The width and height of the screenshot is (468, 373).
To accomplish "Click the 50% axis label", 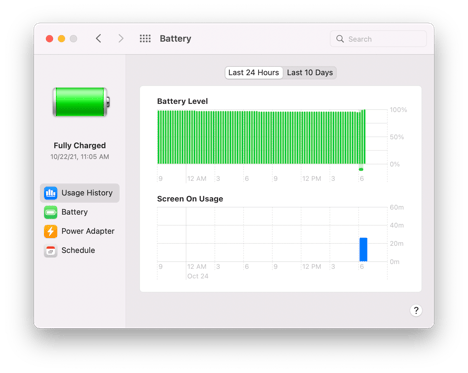I will click(397, 137).
